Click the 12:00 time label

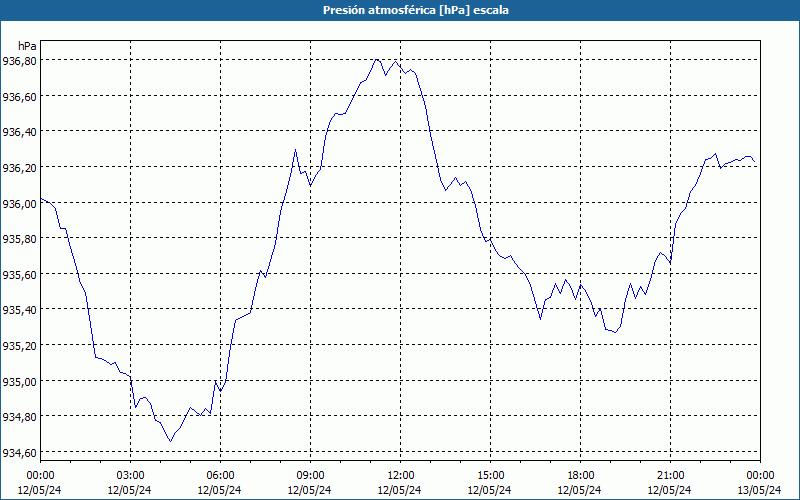pos(401,476)
